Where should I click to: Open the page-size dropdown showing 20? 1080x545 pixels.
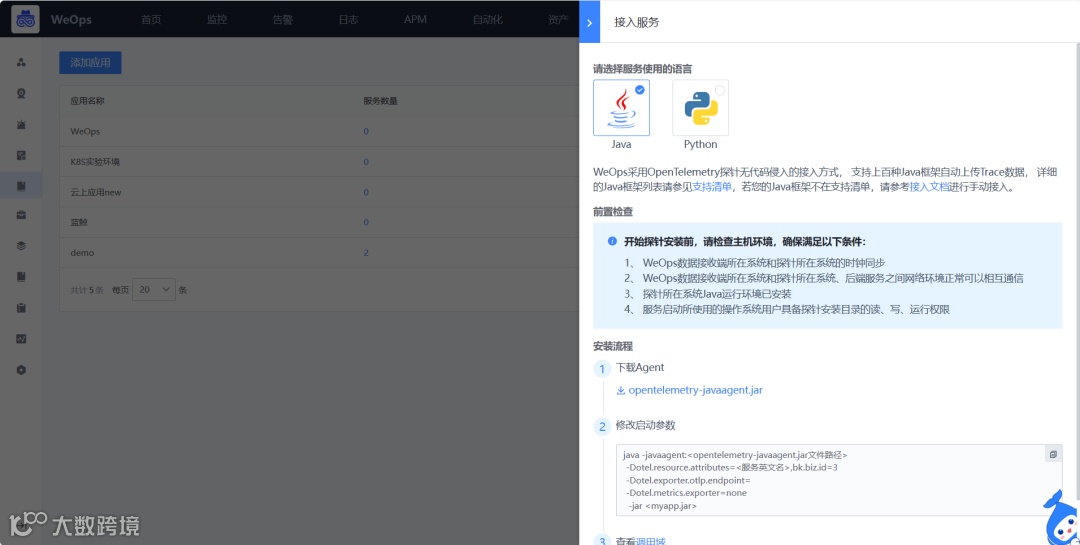click(154, 290)
